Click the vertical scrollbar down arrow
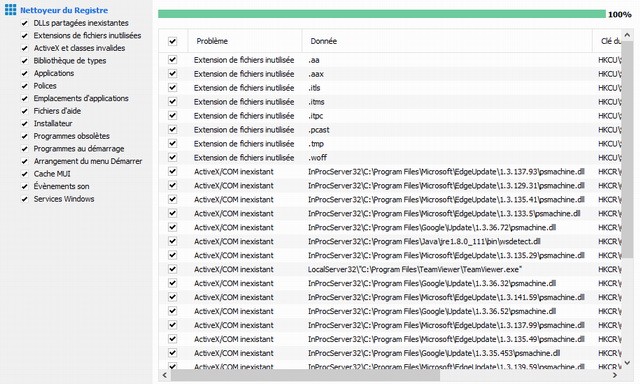This screenshot has width=640, height=384. click(x=627, y=362)
